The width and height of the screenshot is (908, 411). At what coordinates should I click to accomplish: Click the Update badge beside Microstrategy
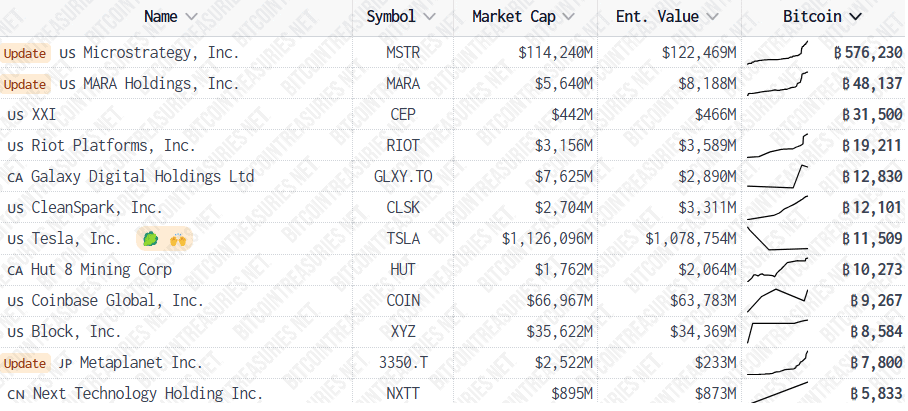click(x=24, y=53)
